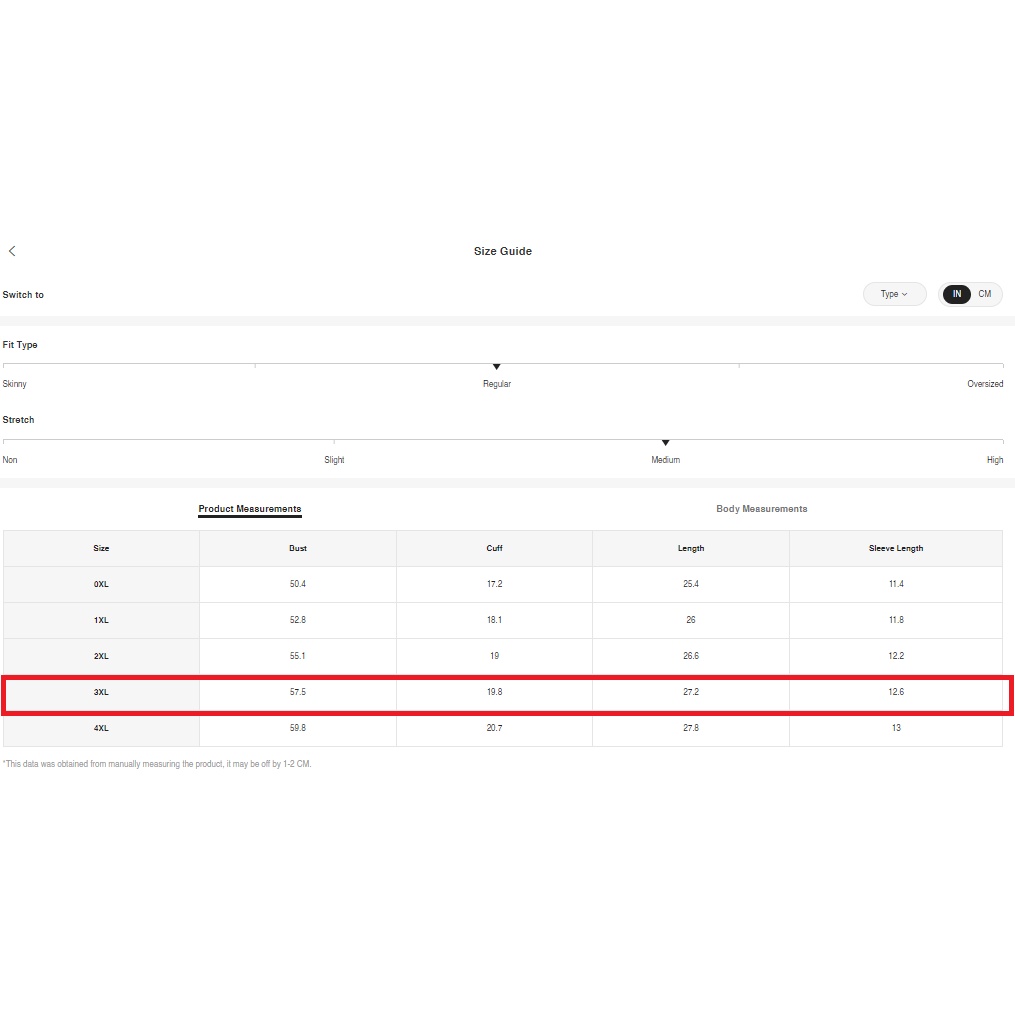
Task: Click the 2XL cuff value 19
Action: [x=495, y=656]
